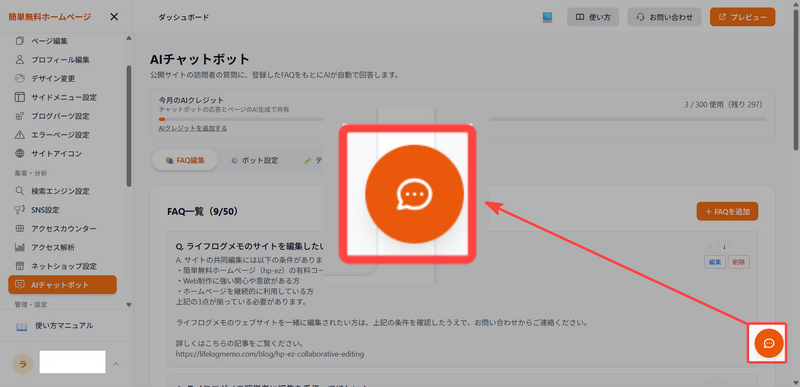Click the 簡単無料ホームページ logo
Screen dimensions: 800x387
[49, 17]
